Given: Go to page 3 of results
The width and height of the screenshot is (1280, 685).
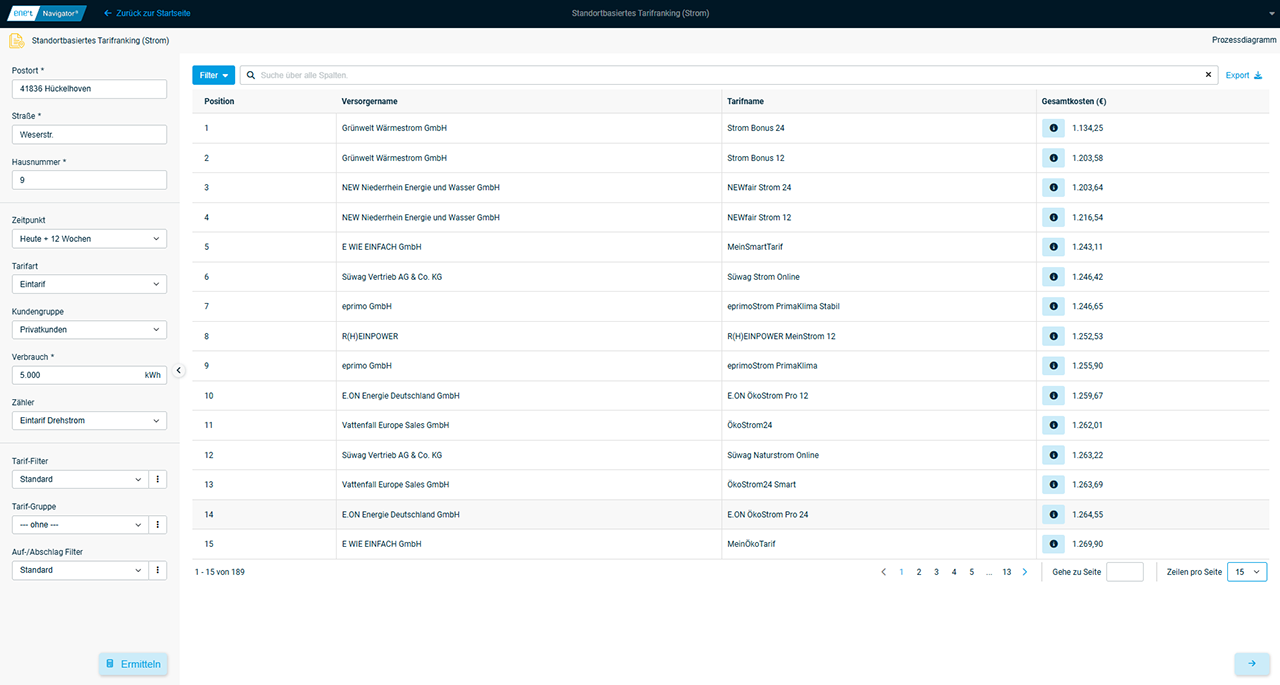Looking at the screenshot, I should click(936, 572).
